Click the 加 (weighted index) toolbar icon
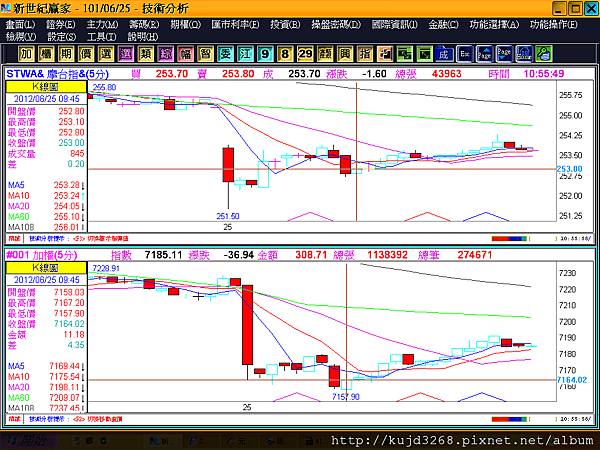600x450 pixels. point(26,54)
